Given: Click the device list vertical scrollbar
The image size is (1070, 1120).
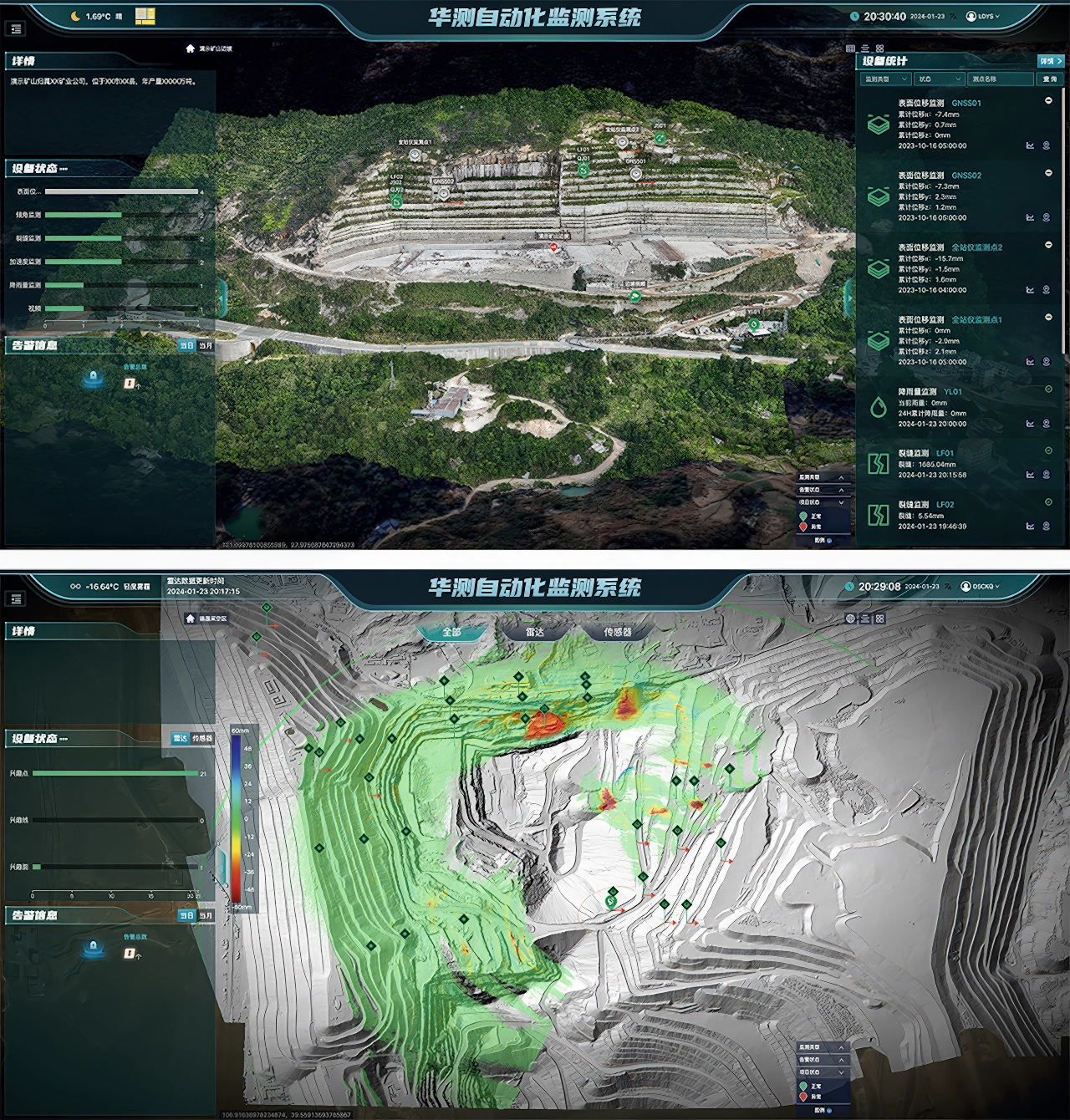Looking at the screenshot, I should click(x=1064, y=219).
